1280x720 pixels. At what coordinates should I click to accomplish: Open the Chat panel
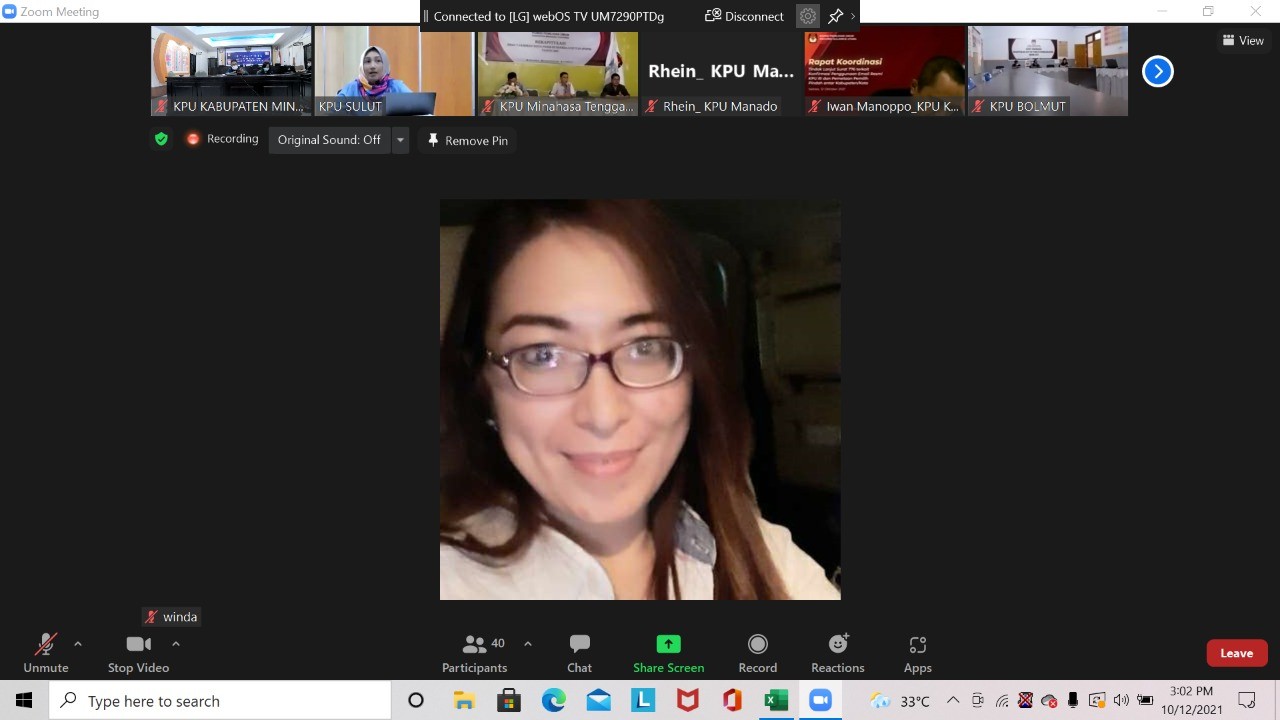tap(579, 654)
